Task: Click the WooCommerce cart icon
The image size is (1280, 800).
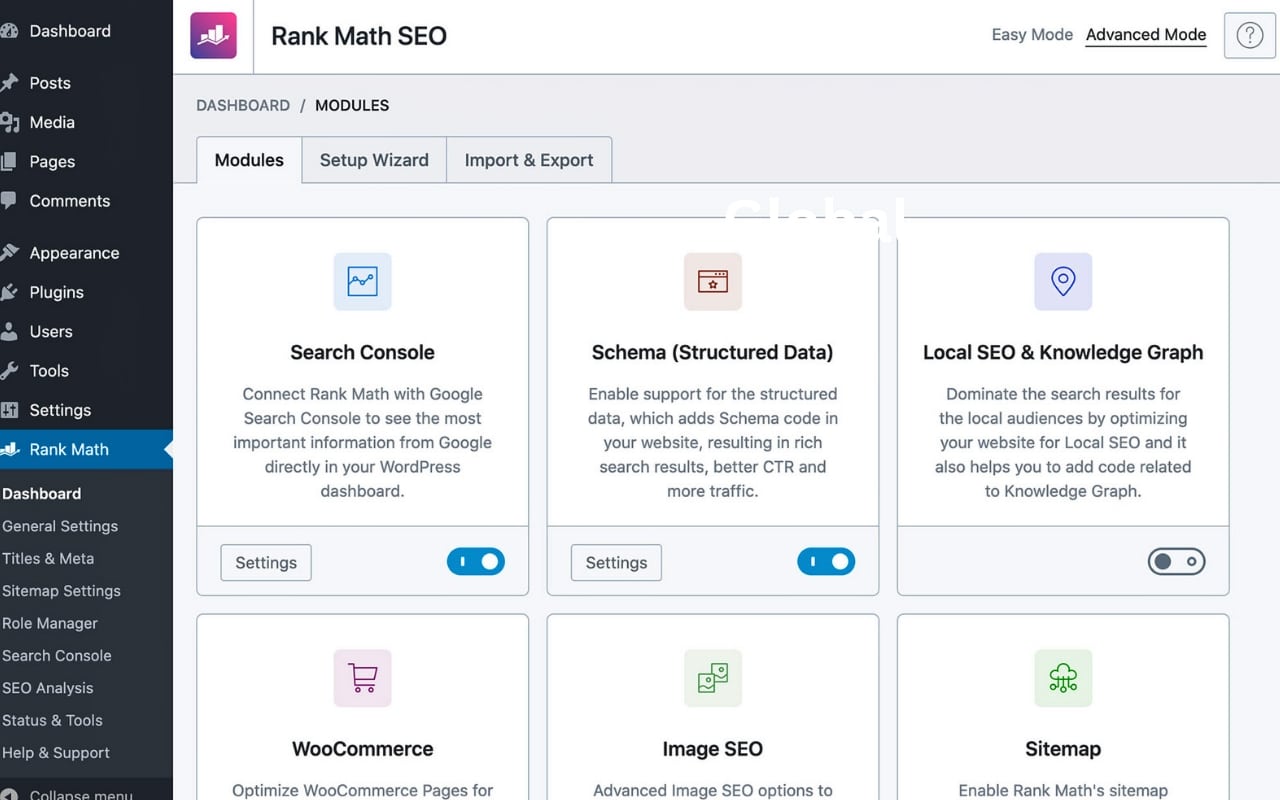Action: coord(362,678)
